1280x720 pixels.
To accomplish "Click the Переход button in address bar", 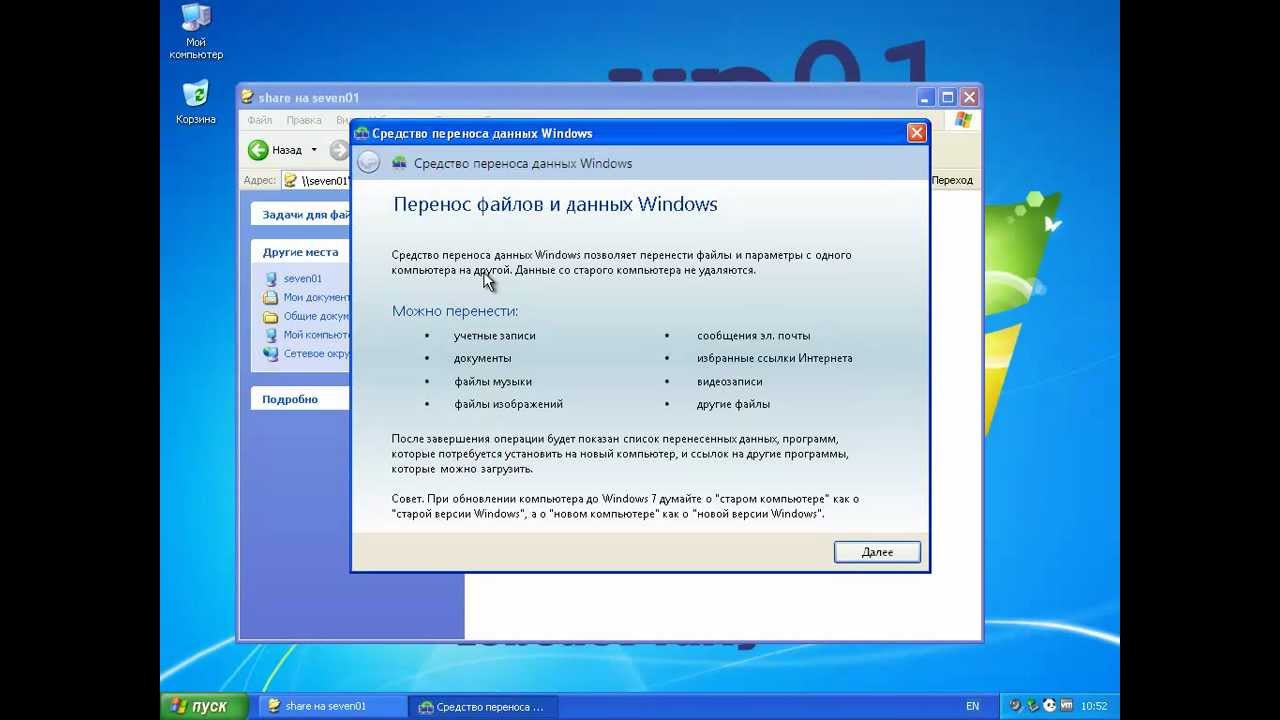I will click(952, 180).
